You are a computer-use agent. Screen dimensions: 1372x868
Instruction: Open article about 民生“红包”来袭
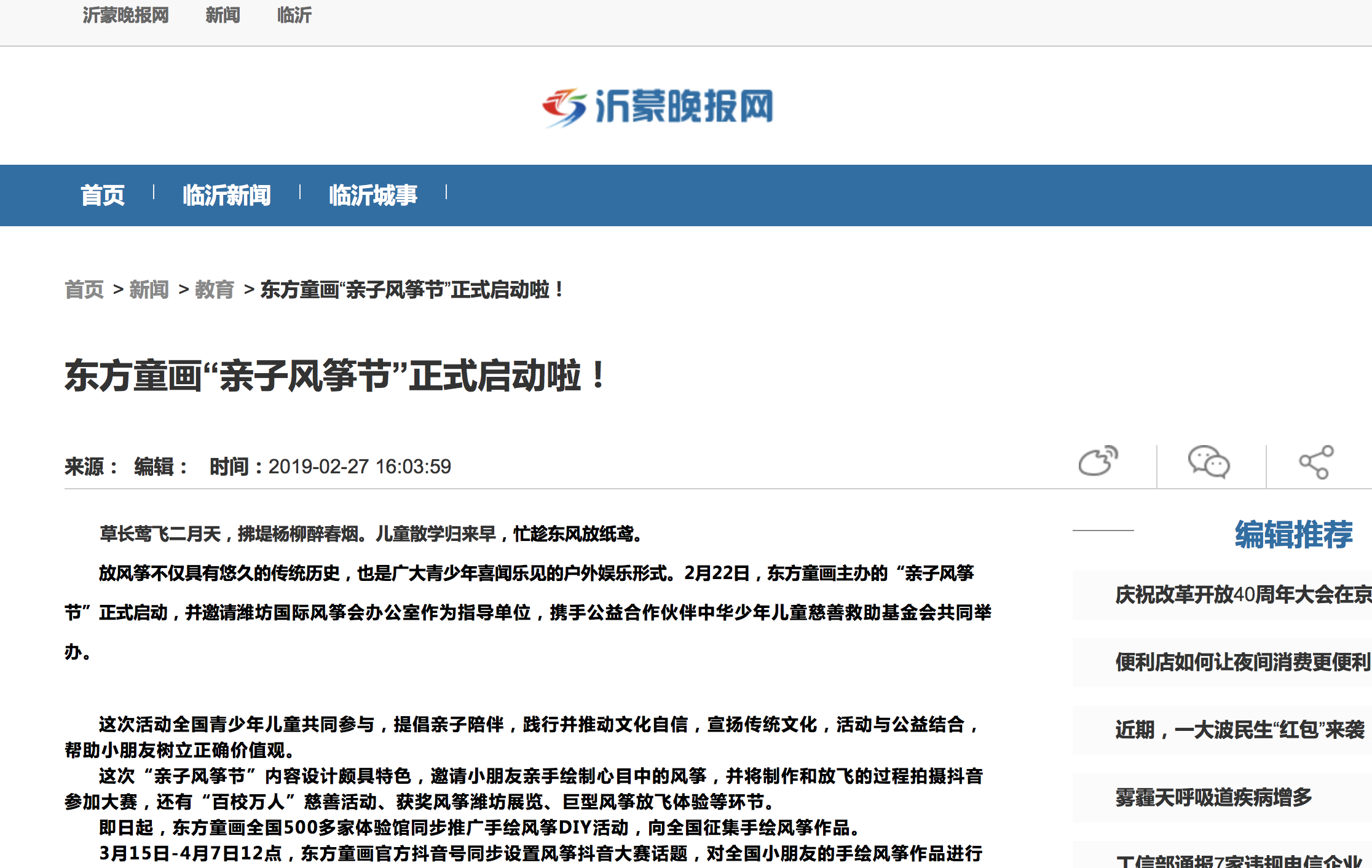coord(1239,730)
